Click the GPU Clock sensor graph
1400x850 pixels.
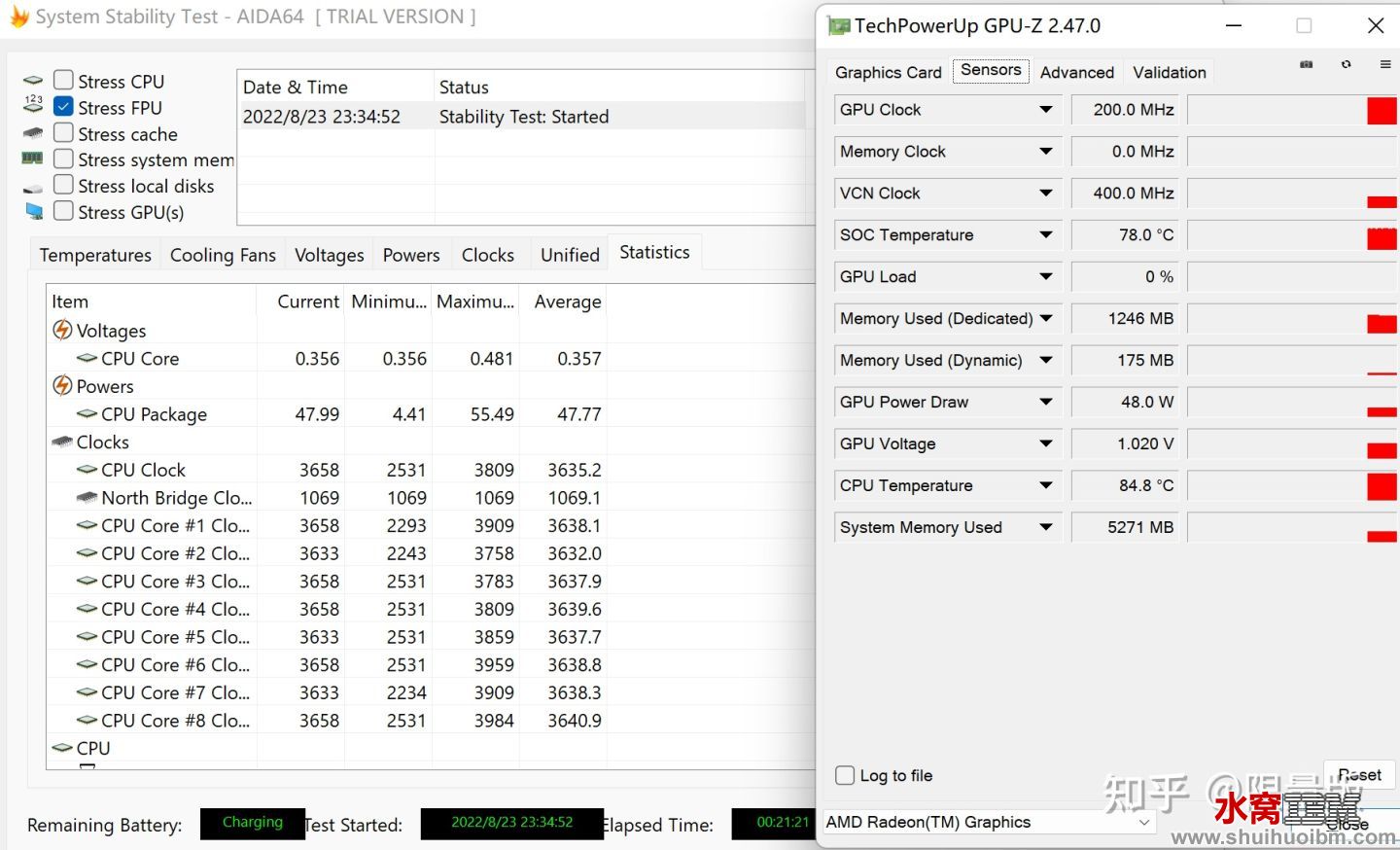(x=1293, y=110)
